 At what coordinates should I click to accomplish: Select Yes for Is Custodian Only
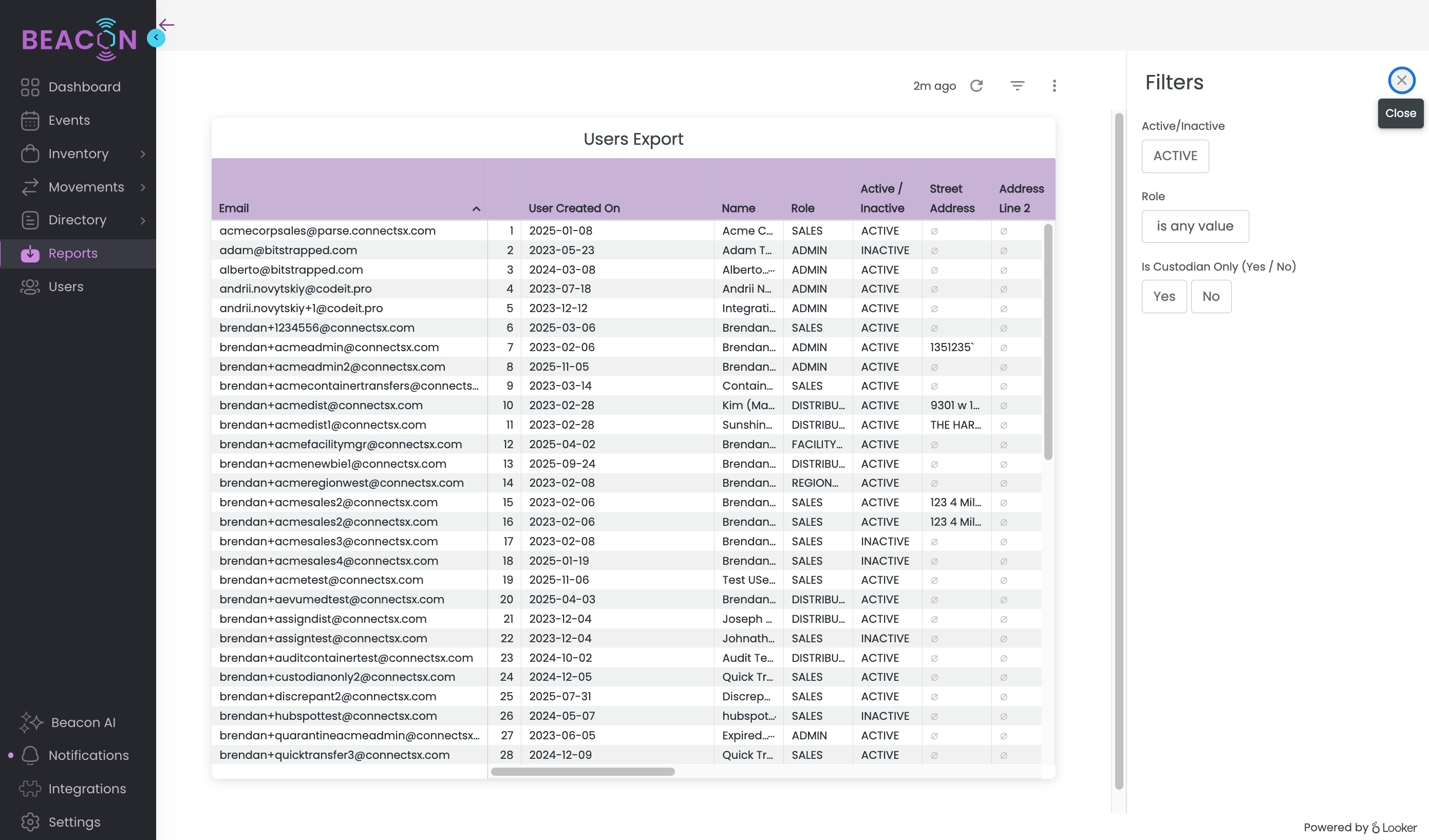(x=1163, y=296)
